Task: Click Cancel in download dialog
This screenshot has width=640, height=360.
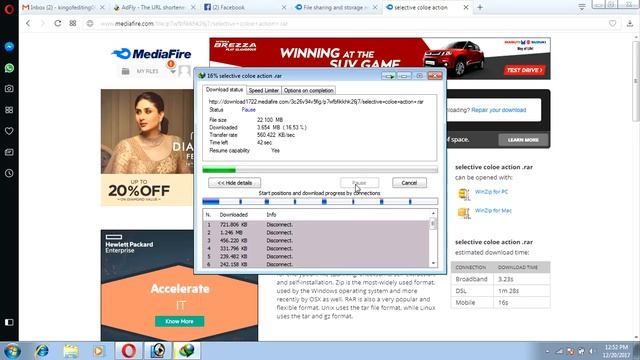Action: click(x=409, y=183)
